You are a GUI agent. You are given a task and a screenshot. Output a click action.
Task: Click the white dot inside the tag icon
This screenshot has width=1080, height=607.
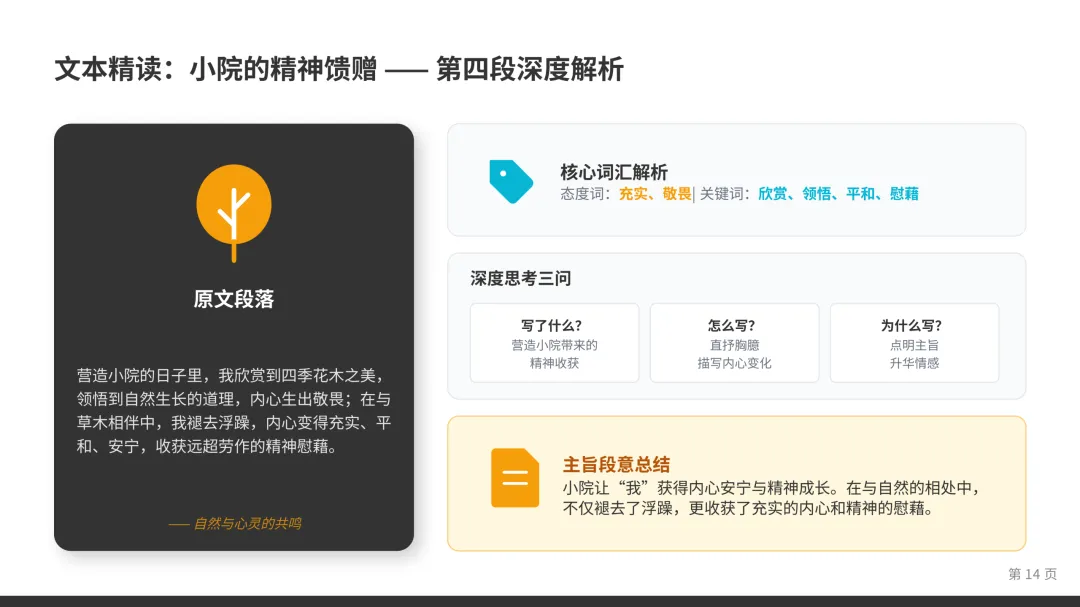pos(503,174)
